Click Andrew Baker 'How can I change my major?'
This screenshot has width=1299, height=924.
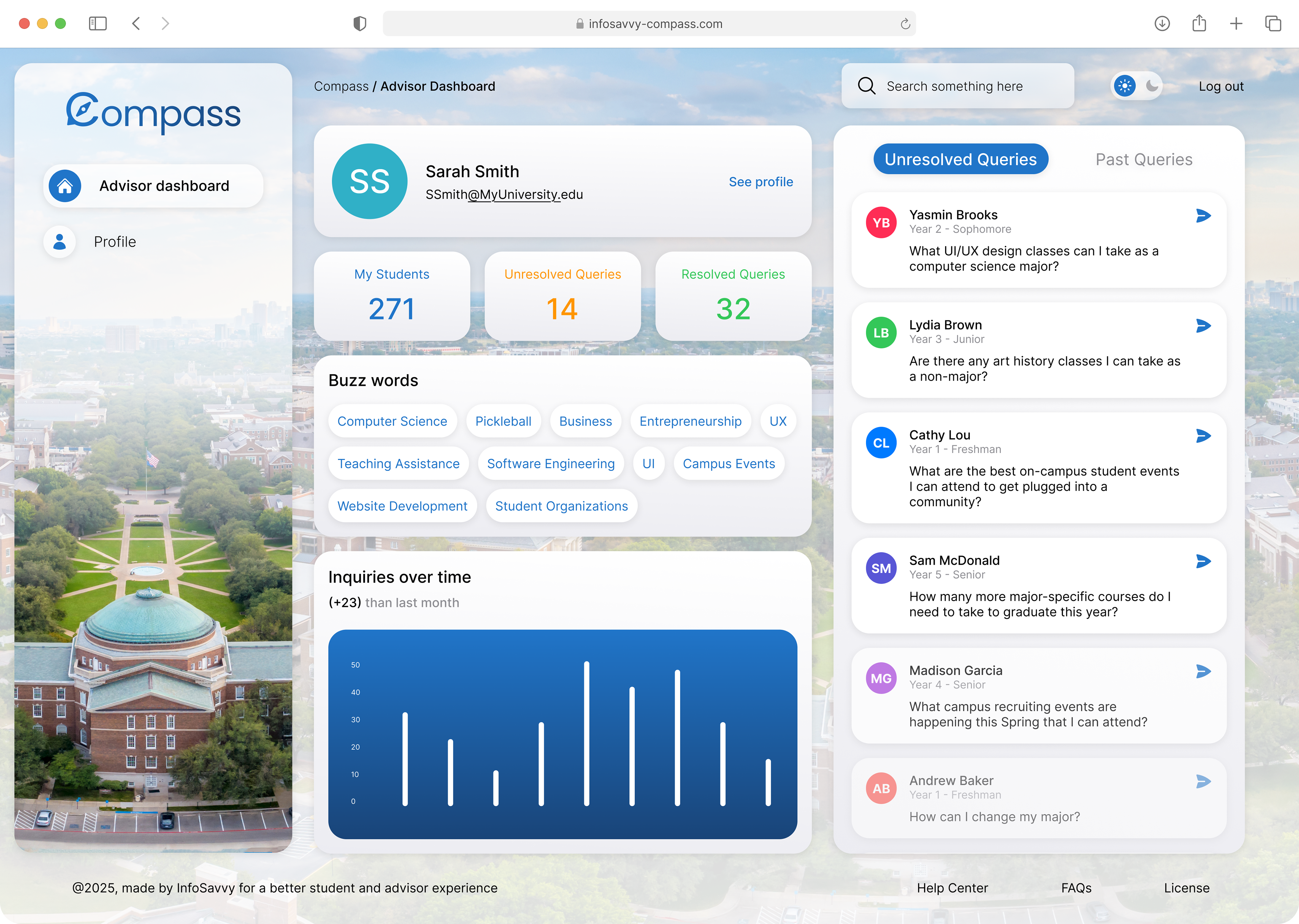tap(994, 817)
